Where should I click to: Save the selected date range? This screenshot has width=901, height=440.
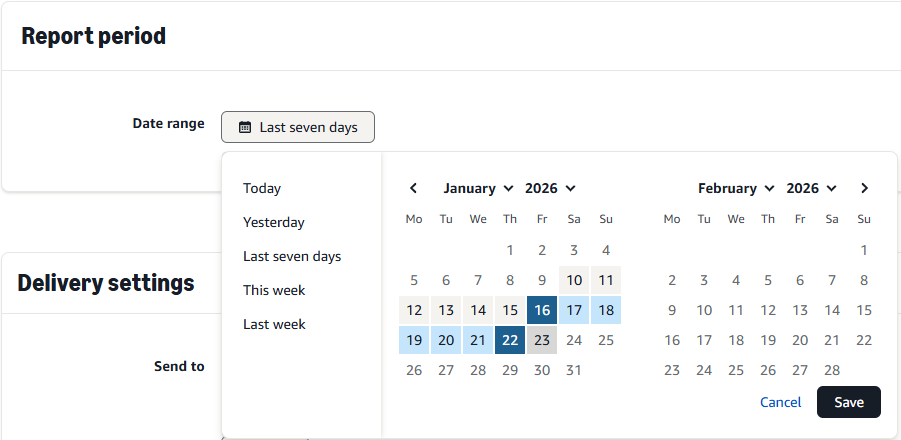[848, 402]
